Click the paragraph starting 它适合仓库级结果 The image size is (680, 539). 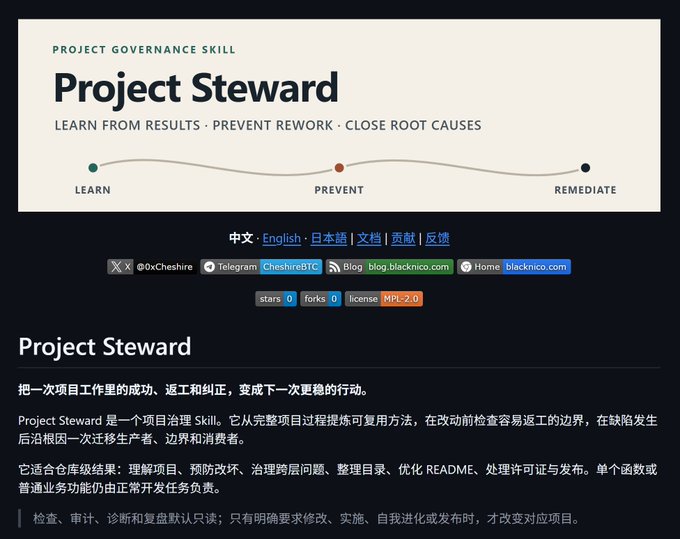pyautogui.click(x=338, y=479)
